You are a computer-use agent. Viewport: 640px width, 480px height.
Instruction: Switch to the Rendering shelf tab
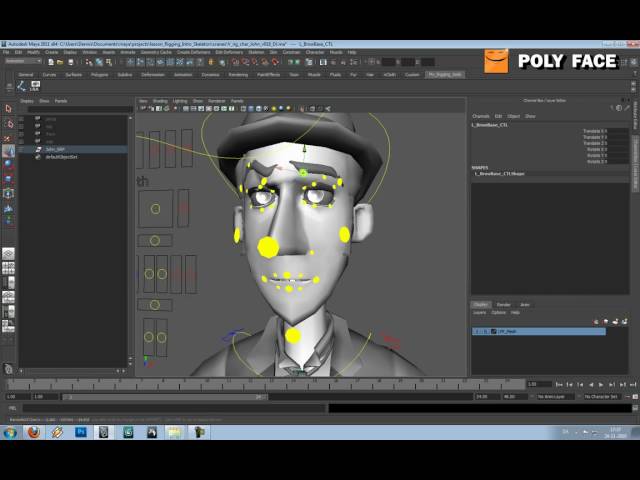click(238, 75)
